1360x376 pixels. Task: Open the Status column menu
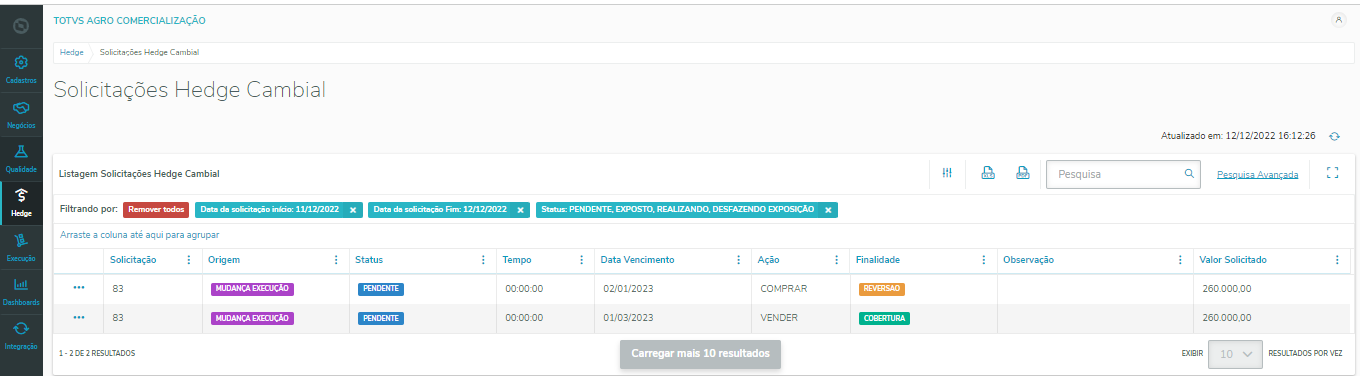[483, 260]
